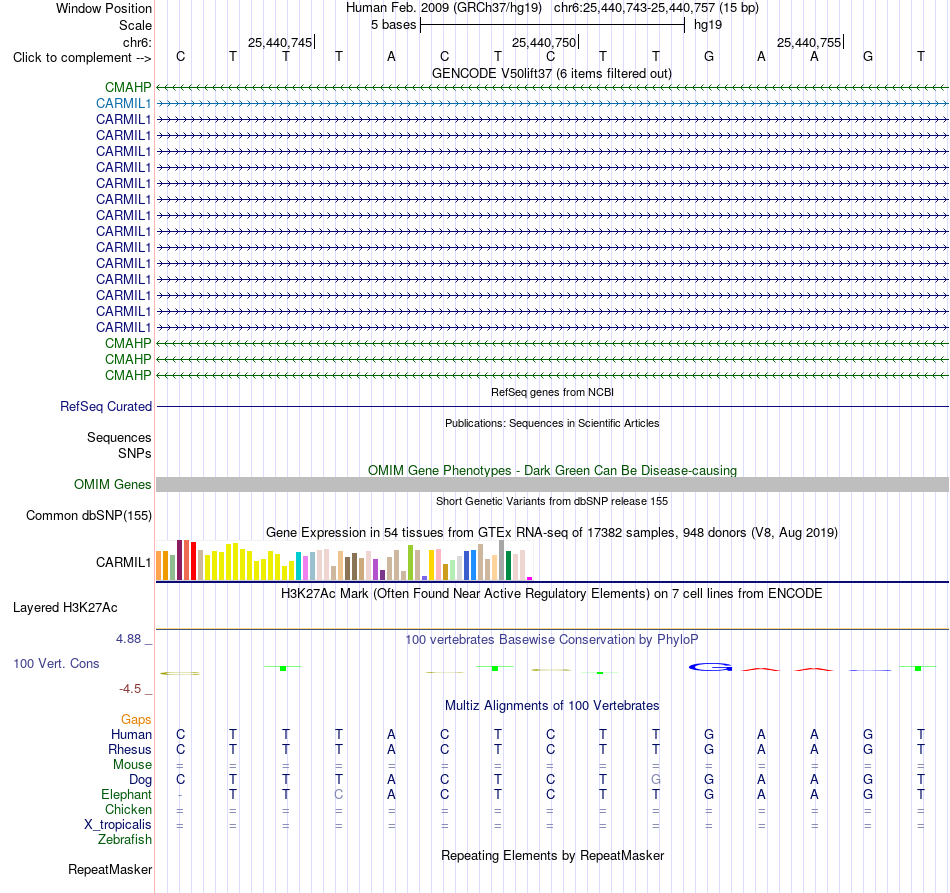Click the "RefSeq Curated" track label
Image resolution: width=950 pixels, height=893 pixels.
(105, 407)
